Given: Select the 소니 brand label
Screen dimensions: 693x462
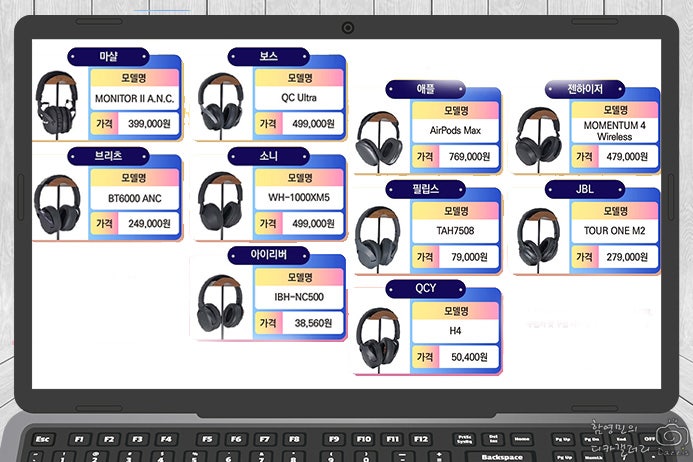Looking at the screenshot, I should point(268,156).
